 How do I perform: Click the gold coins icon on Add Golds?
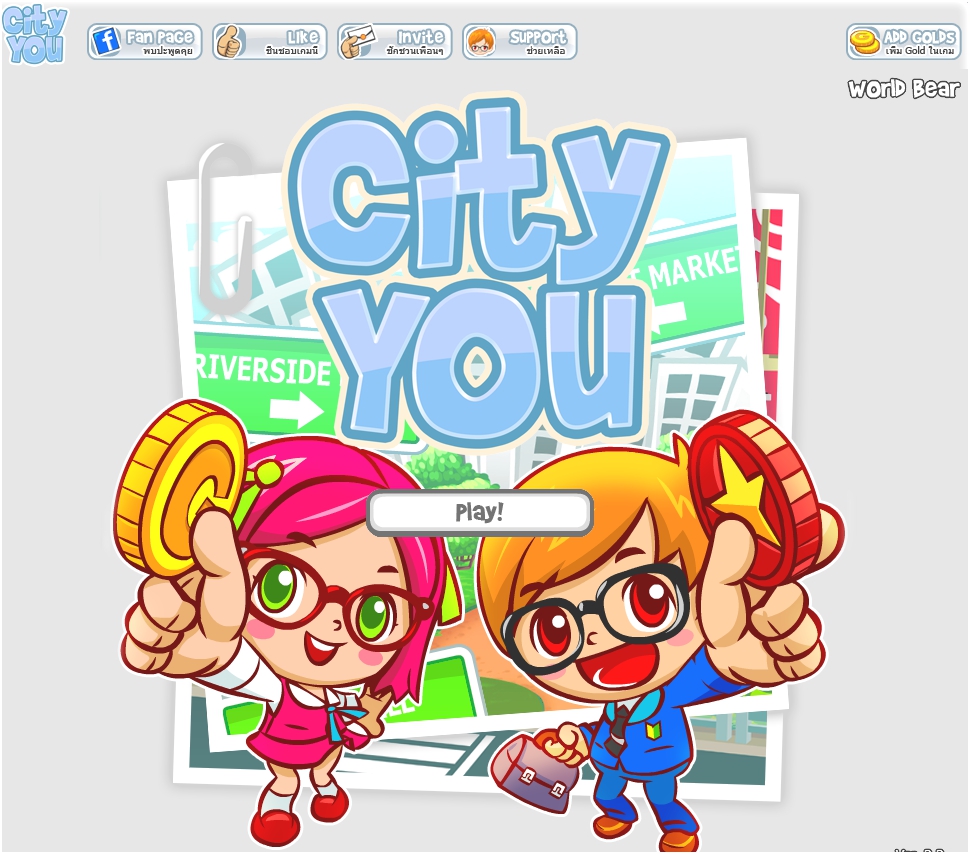point(865,41)
